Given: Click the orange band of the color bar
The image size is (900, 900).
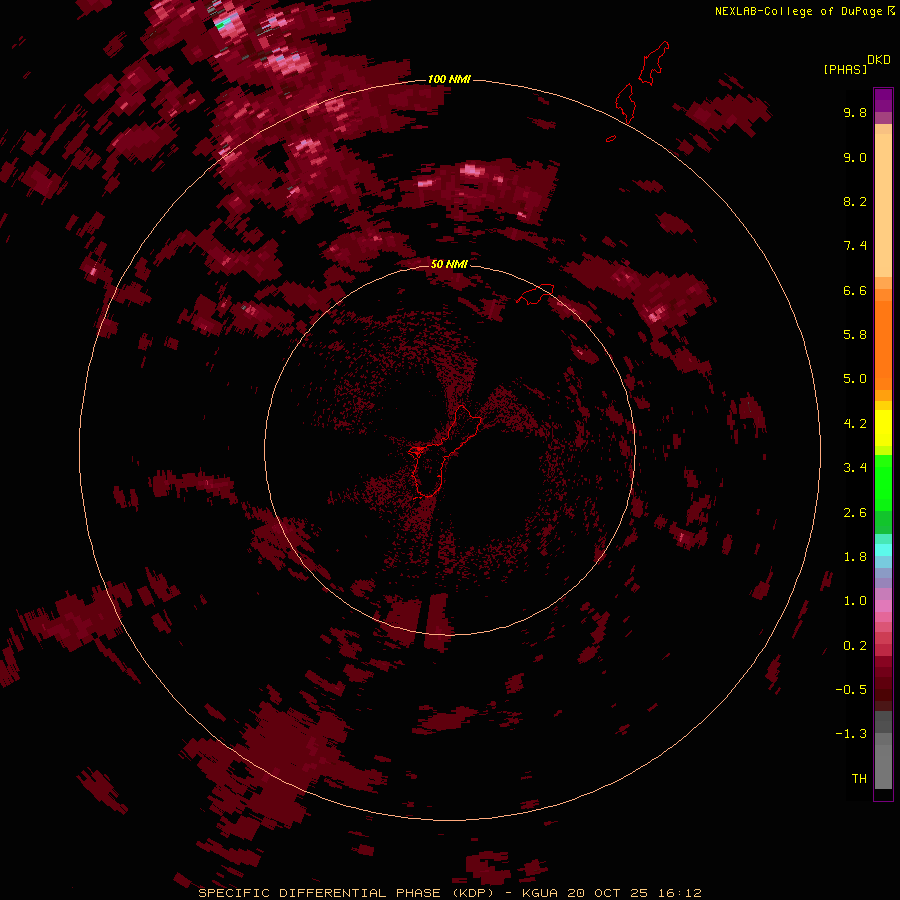Looking at the screenshot, I should point(883,346).
